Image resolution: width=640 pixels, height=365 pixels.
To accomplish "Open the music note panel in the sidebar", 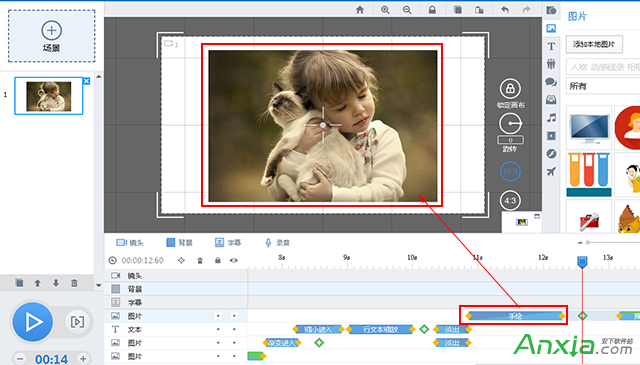I will 551,118.
